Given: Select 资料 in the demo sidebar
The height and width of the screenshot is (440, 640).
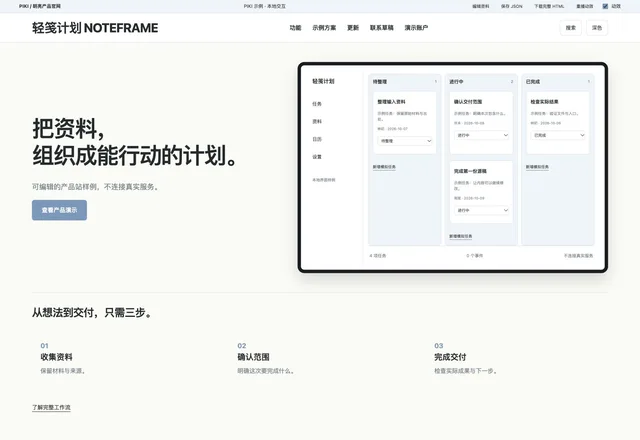Looking at the screenshot, I should tap(317, 122).
